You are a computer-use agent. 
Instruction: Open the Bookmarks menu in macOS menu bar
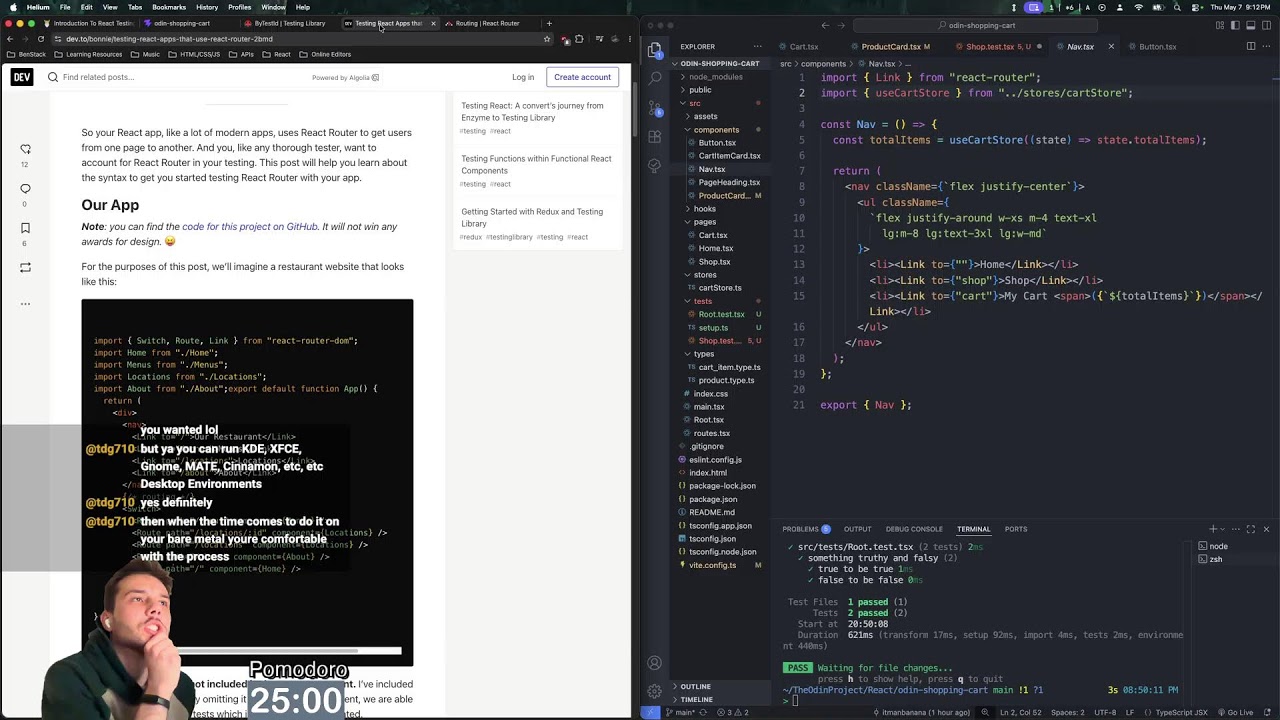(x=169, y=7)
